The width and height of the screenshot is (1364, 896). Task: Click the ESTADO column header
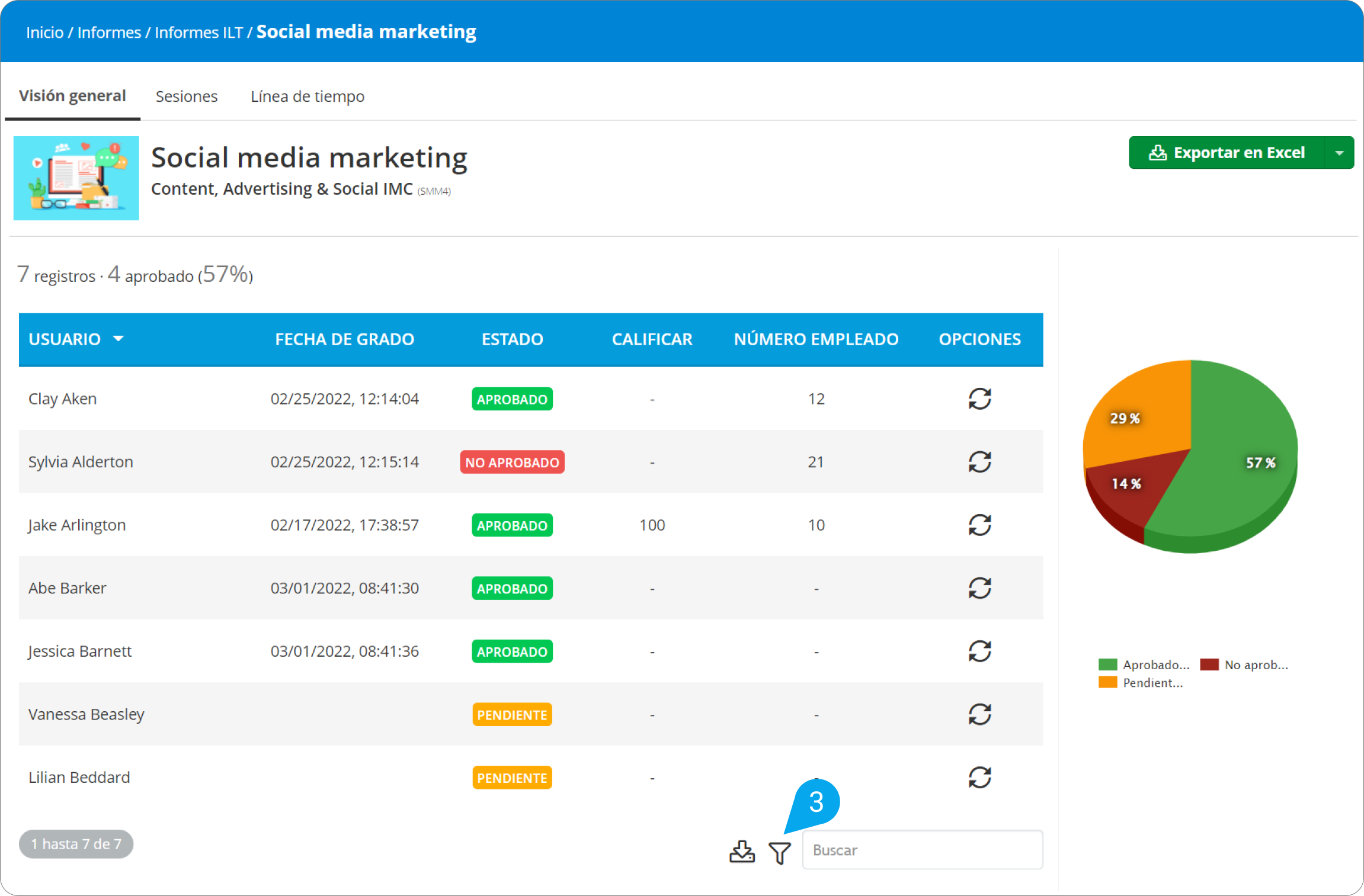513,339
